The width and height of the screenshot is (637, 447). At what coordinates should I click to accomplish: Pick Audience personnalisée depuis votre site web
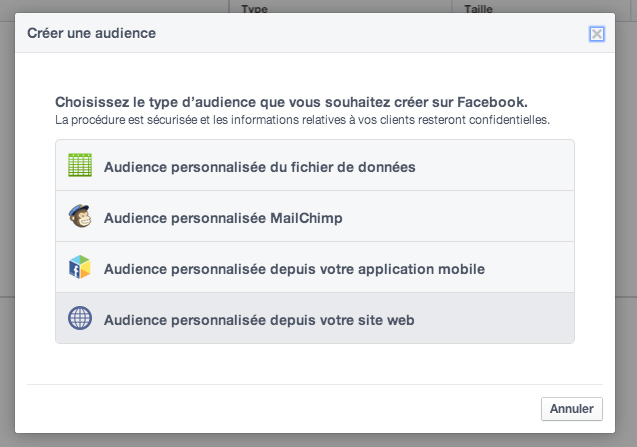(315, 318)
